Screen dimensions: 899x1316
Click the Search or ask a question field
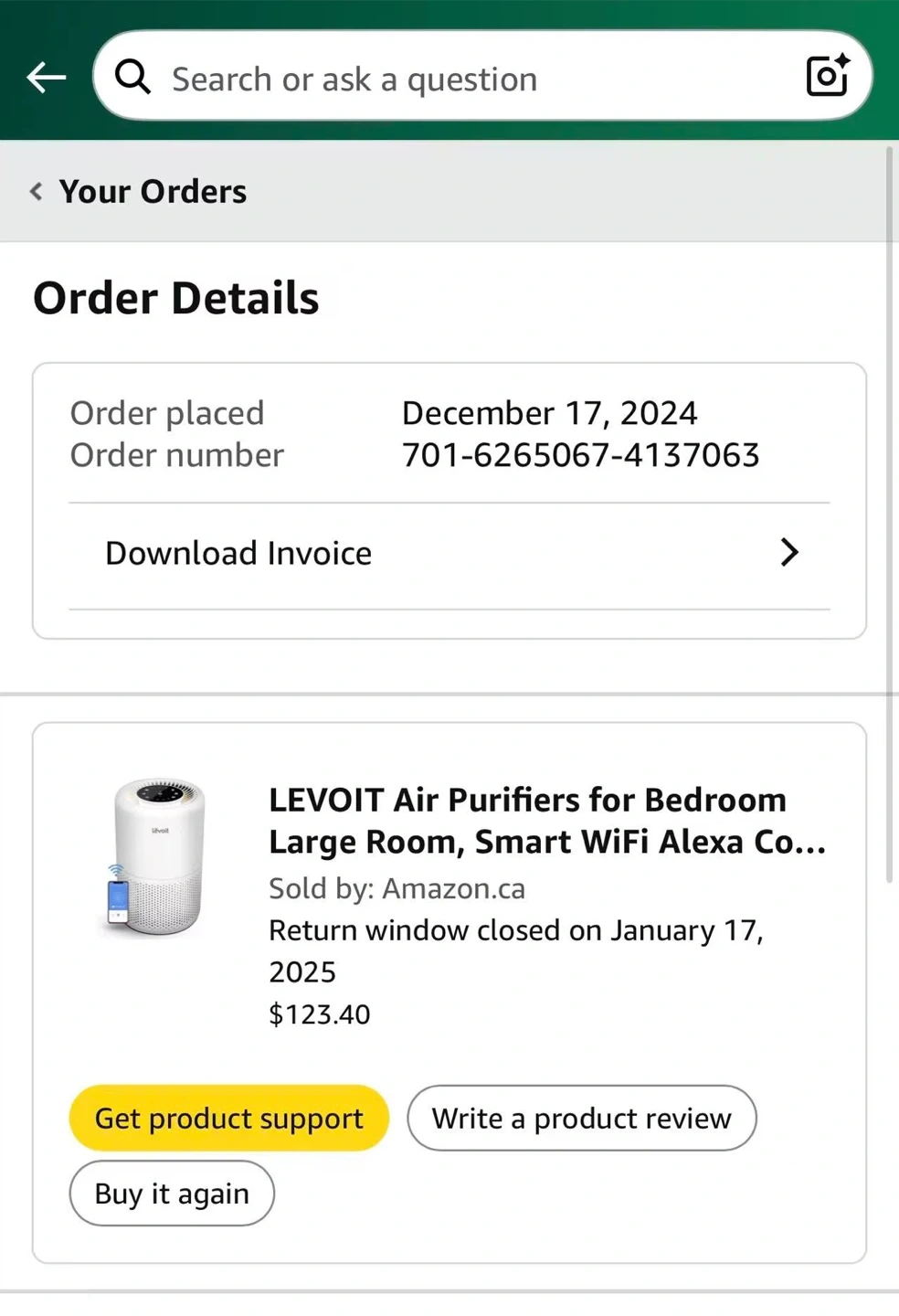tap(457, 80)
